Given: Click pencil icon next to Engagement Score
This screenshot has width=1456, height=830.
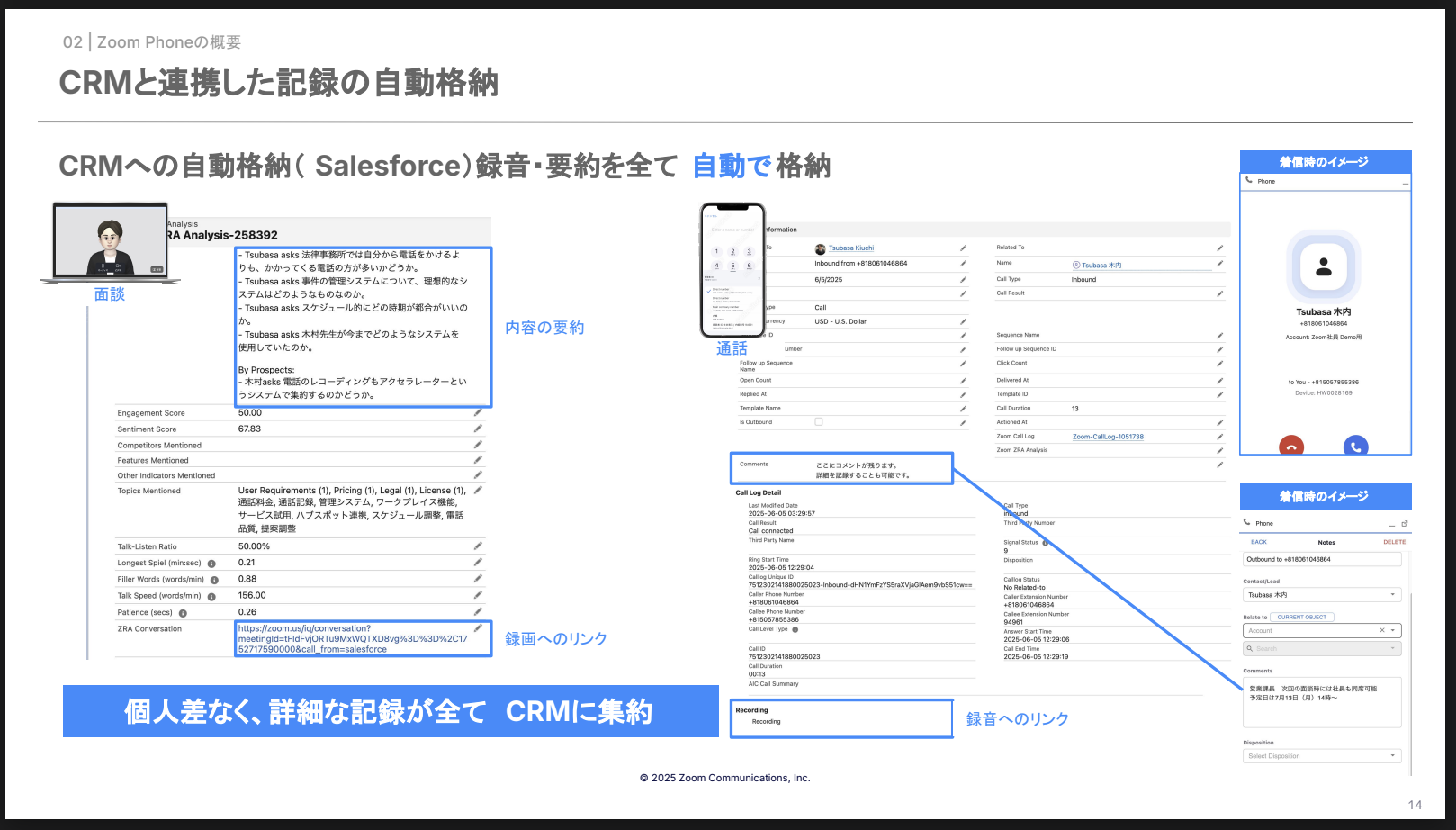Looking at the screenshot, I should coord(478,413).
